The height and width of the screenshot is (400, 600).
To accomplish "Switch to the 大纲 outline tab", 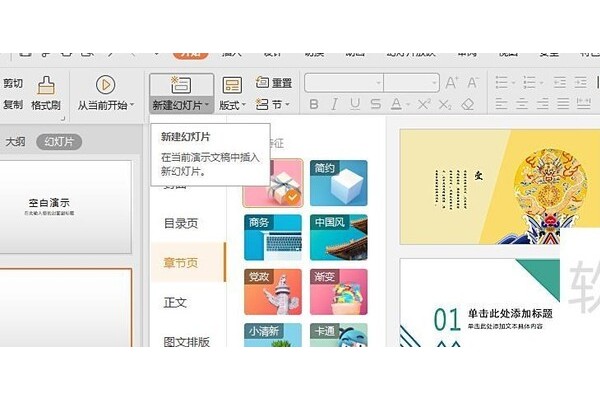I will click(x=15, y=142).
